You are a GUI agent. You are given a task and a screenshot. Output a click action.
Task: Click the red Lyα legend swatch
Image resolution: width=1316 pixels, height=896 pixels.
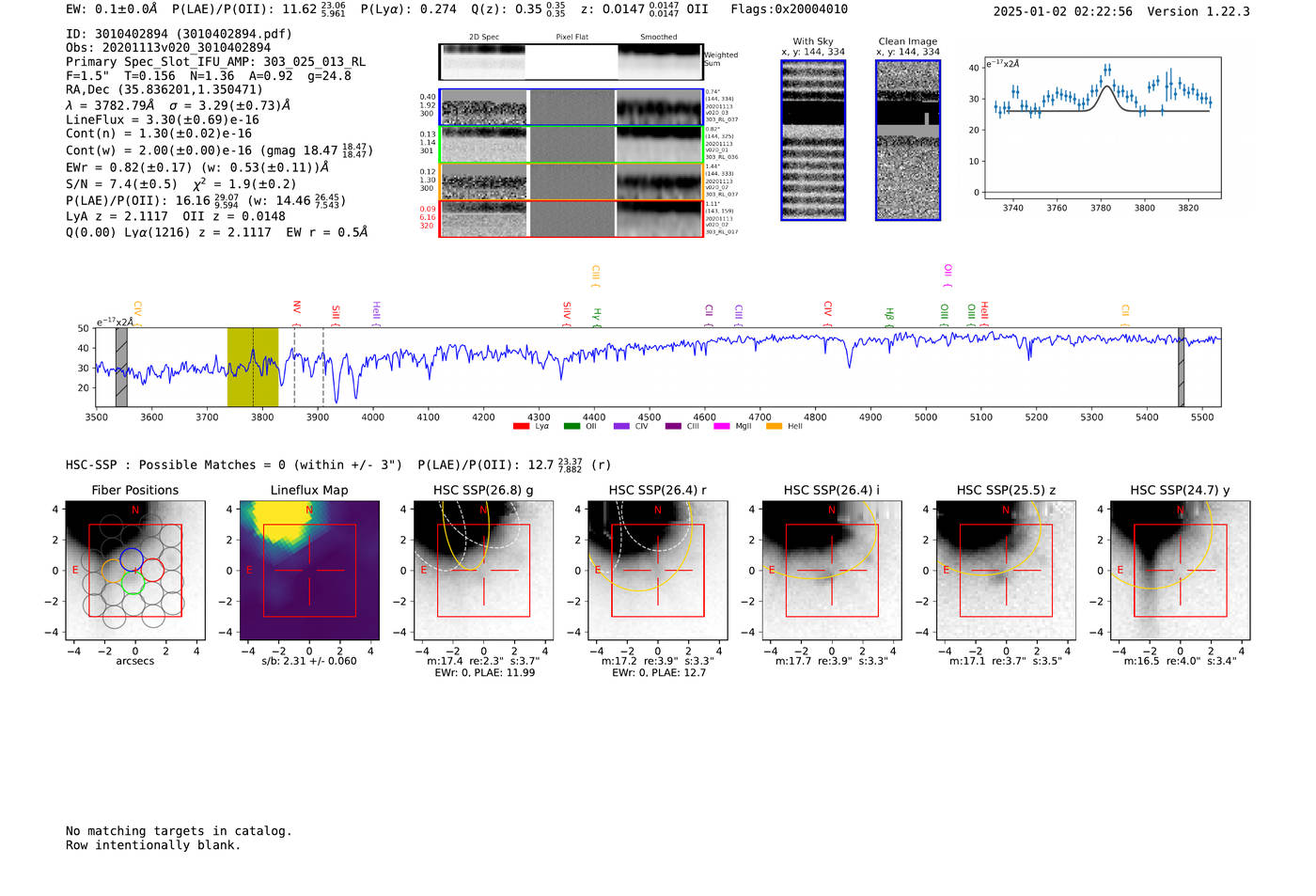pyautogui.click(x=521, y=427)
